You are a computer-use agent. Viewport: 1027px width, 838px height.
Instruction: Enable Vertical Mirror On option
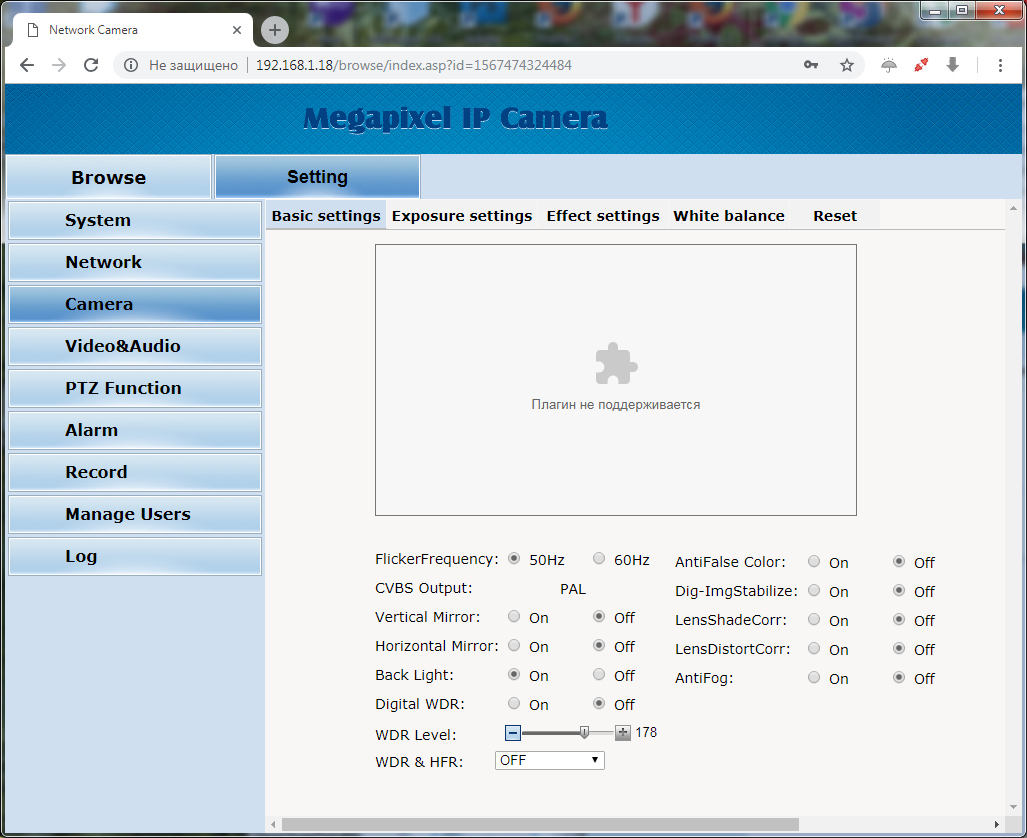tap(514, 617)
